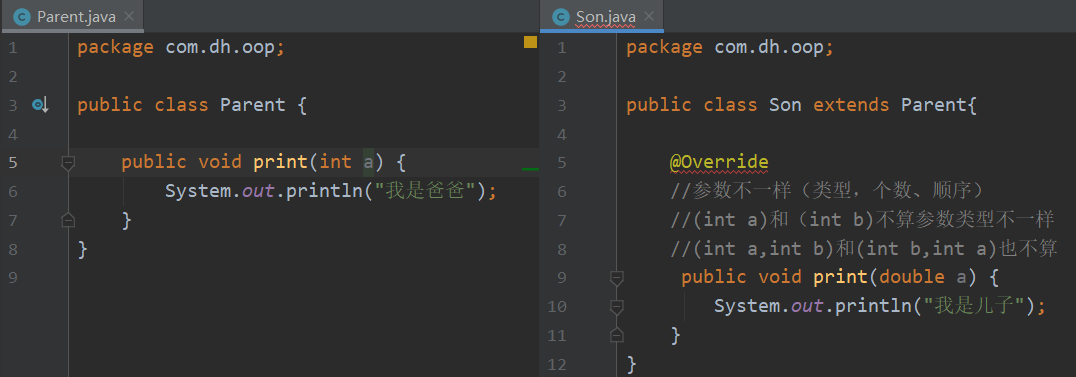This screenshot has height=377, width=1076.
Task: Click the Son.java class file icon
Action: [x=561, y=16]
